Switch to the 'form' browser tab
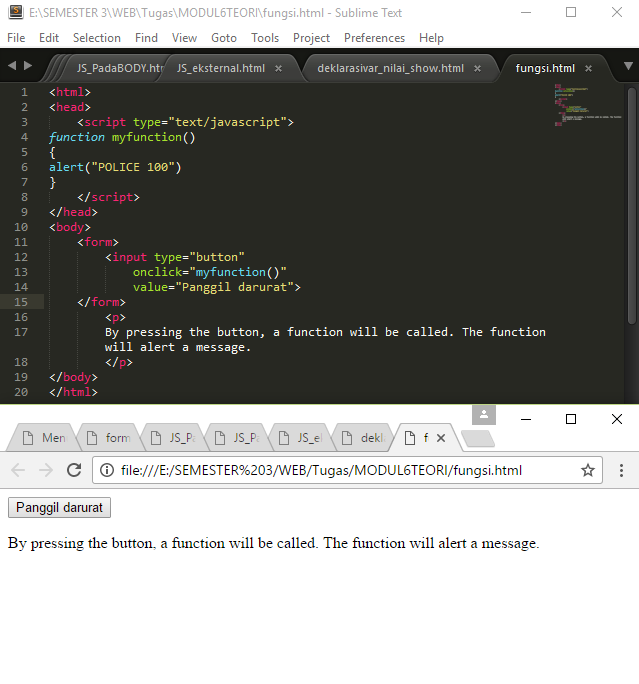The width and height of the screenshot is (639, 684). [x=110, y=438]
